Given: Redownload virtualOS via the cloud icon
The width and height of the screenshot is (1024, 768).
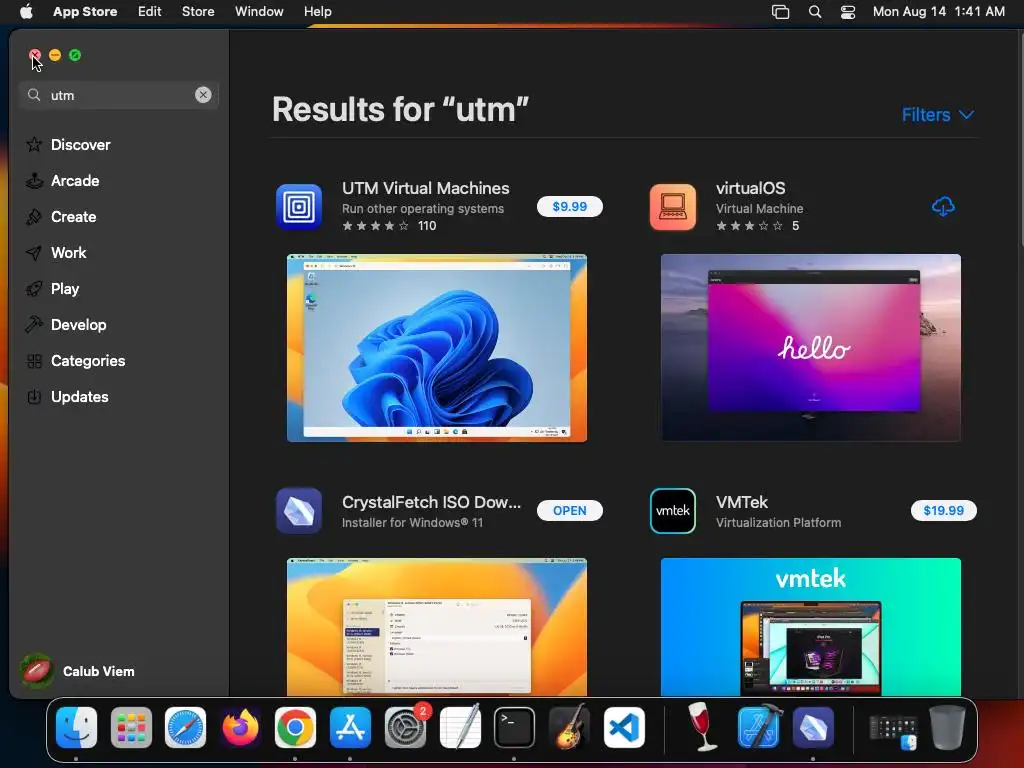Looking at the screenshot, I should tap(943, 207).
